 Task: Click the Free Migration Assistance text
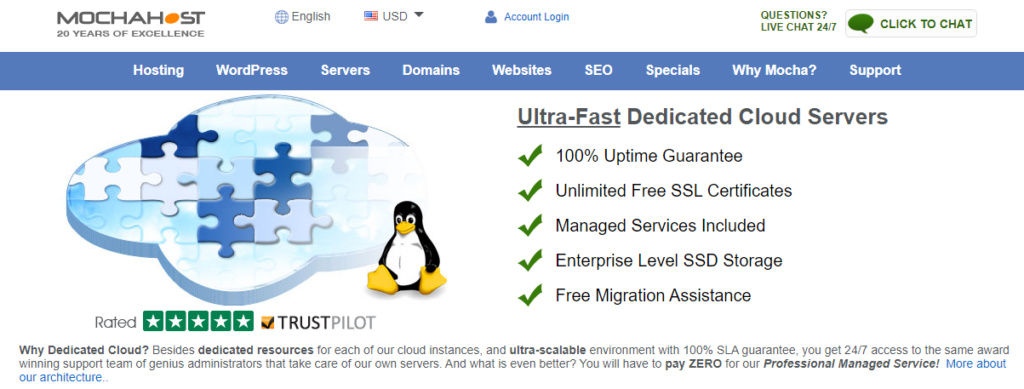point(653,295)
